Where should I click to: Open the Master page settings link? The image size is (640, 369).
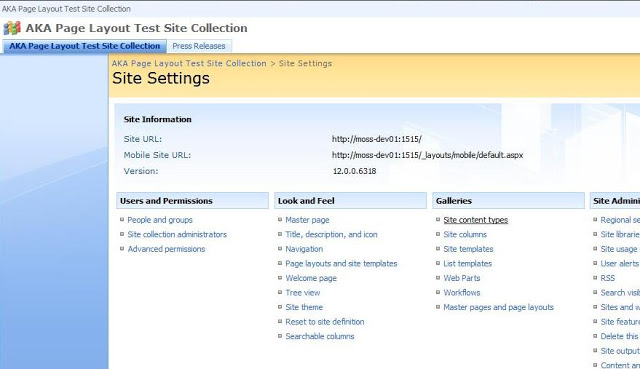(307, 220)
